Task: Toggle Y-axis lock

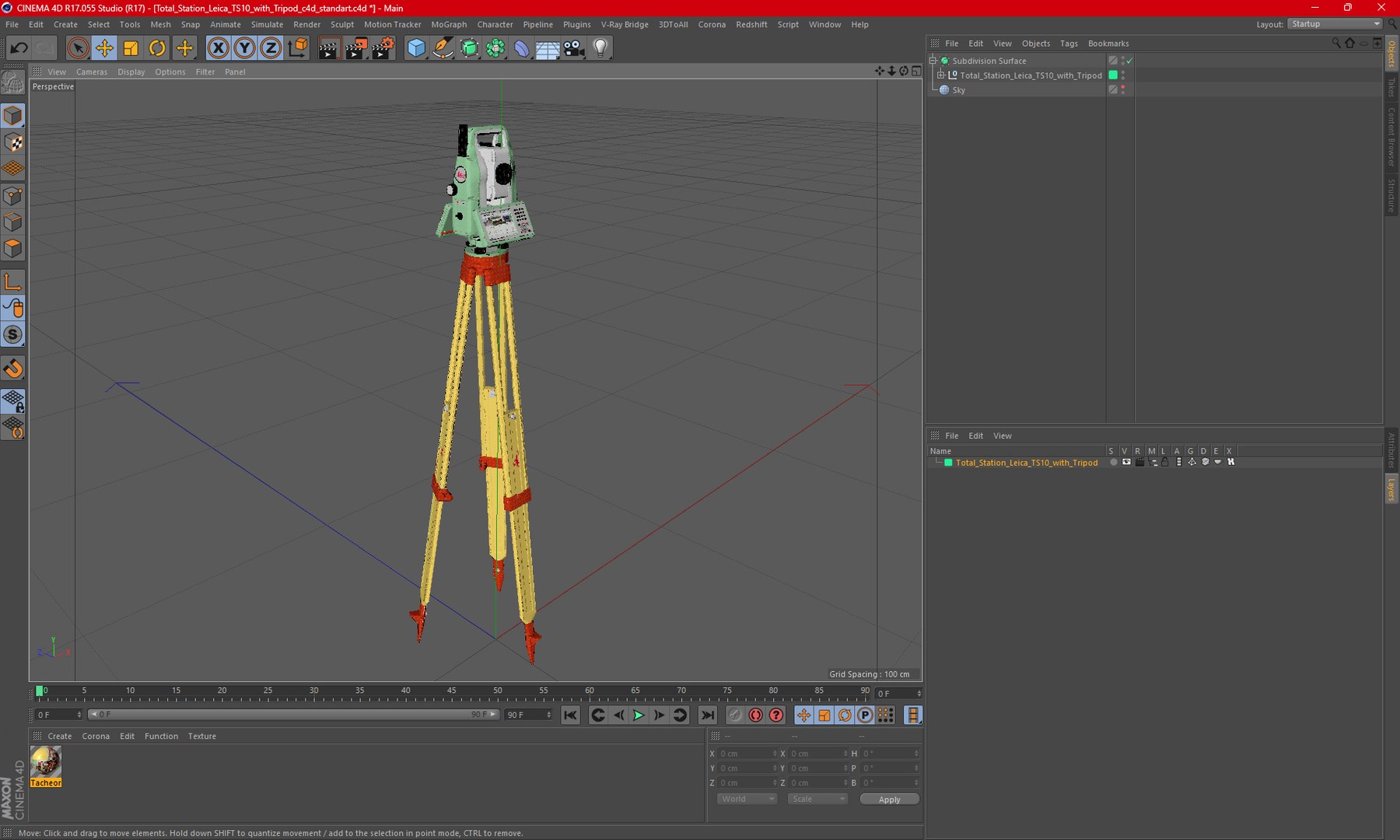Action: pos(244,48)
